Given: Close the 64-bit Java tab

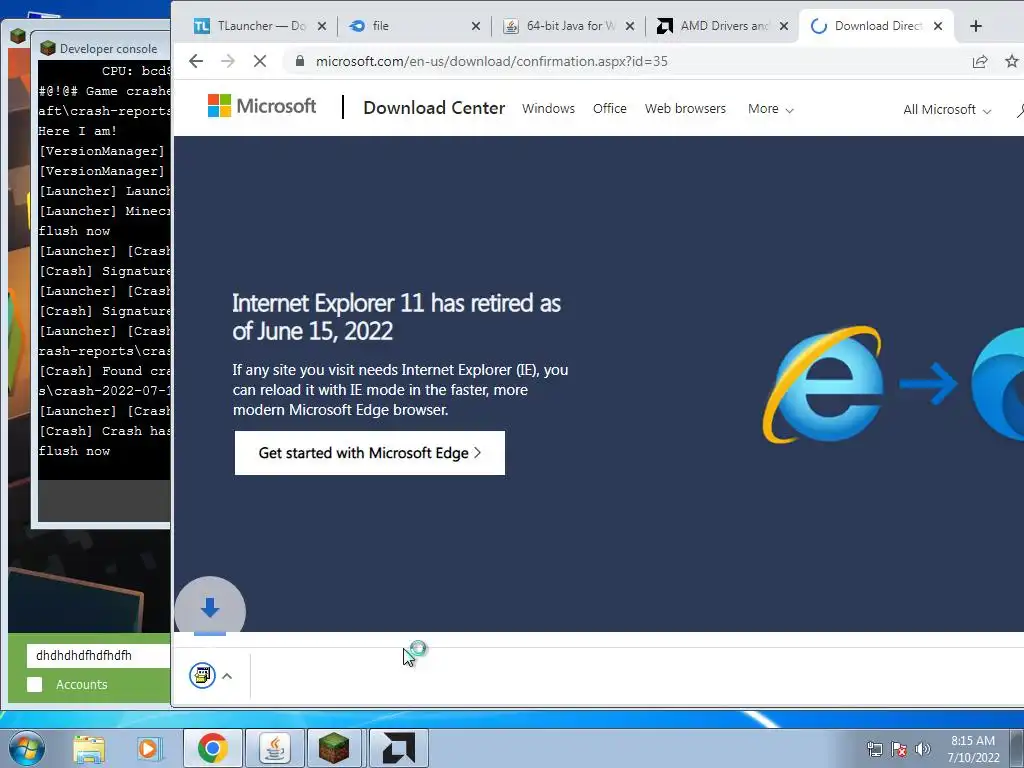Looking at the screenshot, I should pyautogui.click(x=630, y=26).
